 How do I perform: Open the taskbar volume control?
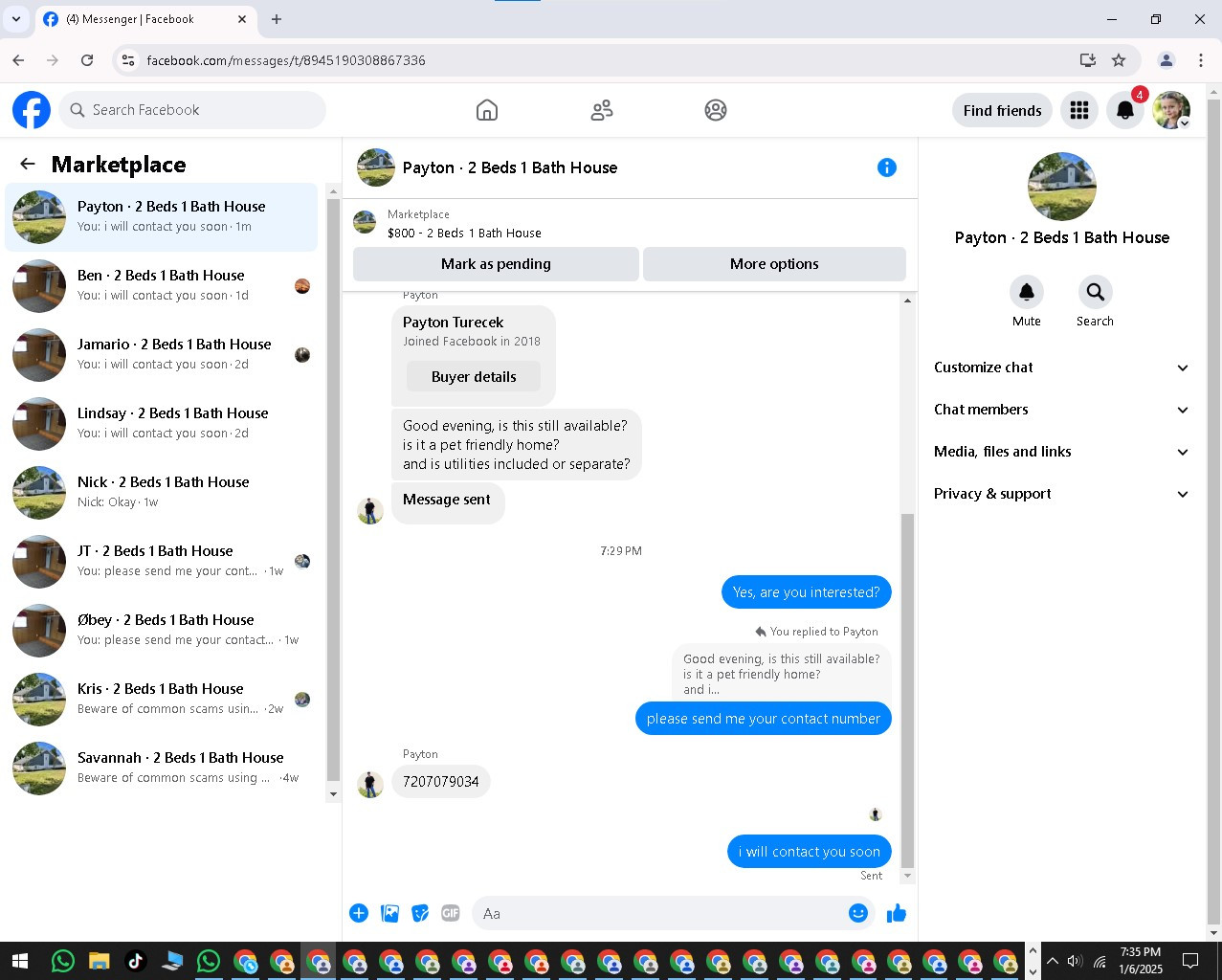tap(1075, 961)
